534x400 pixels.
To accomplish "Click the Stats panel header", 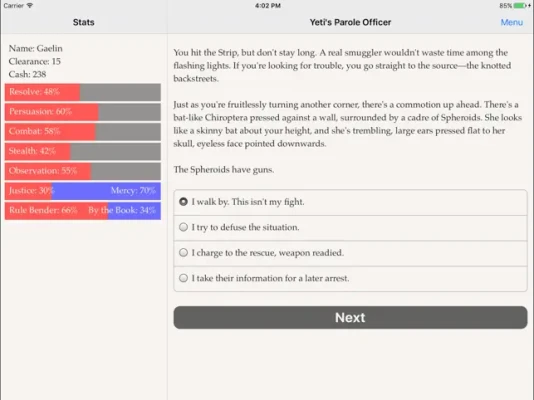I will click(83, 22).
